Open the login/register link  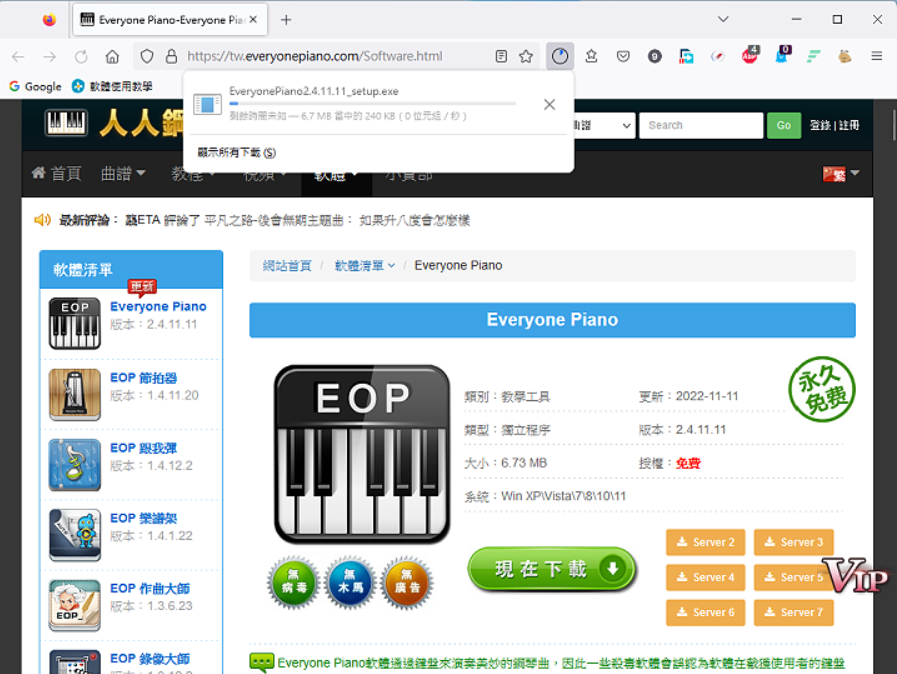click(x=834, y=125)
